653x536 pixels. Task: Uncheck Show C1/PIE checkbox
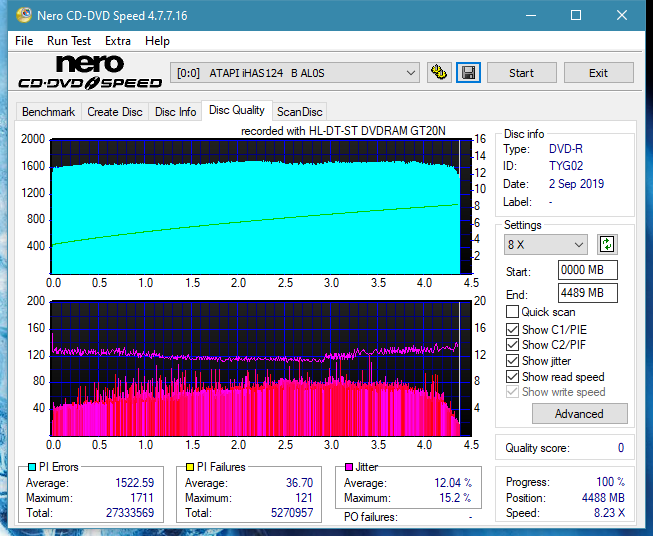(x=512, y=329)
